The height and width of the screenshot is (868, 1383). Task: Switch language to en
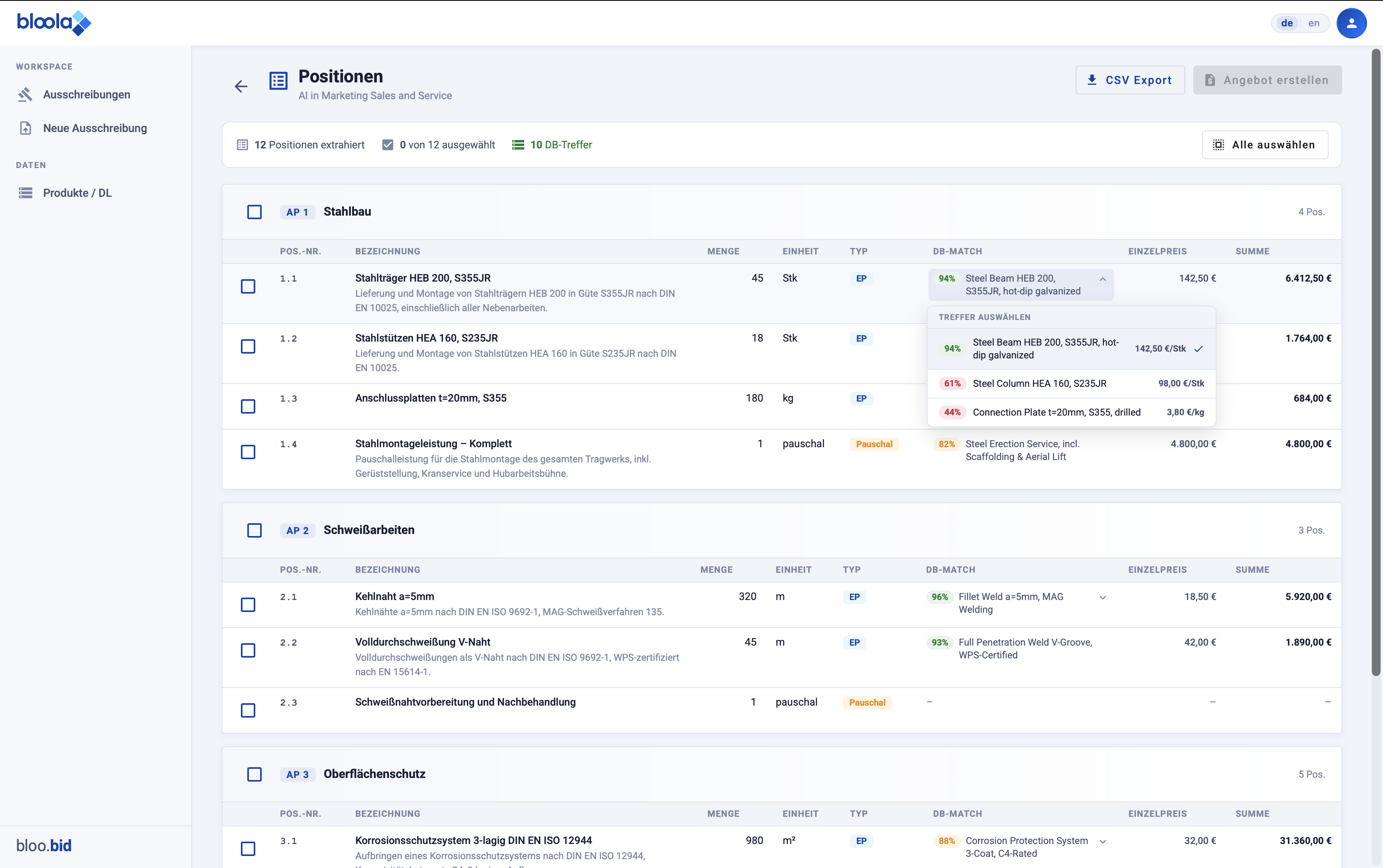1313,24
